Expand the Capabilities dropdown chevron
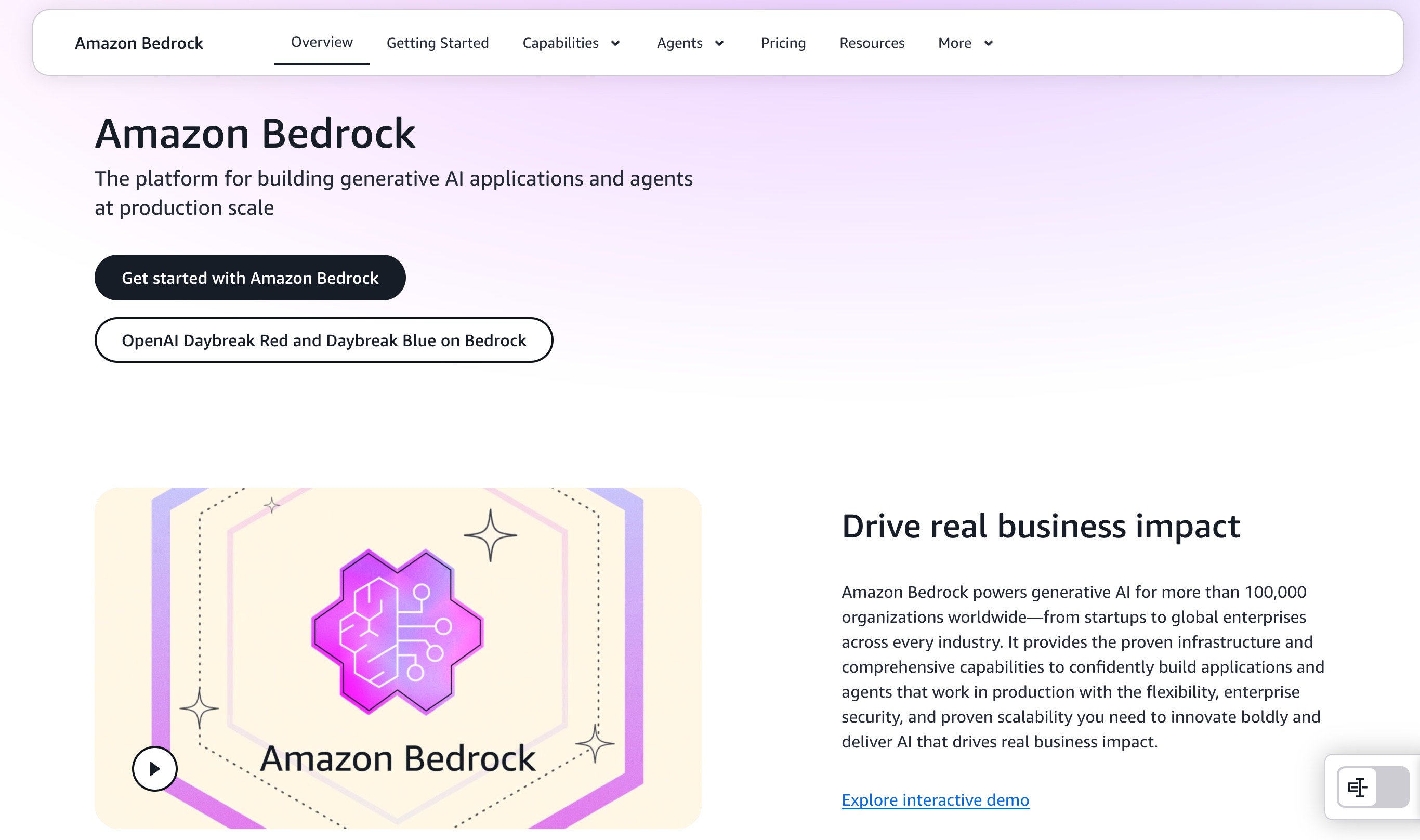Screen dimensions: 1420x840 tap(615, 43)
